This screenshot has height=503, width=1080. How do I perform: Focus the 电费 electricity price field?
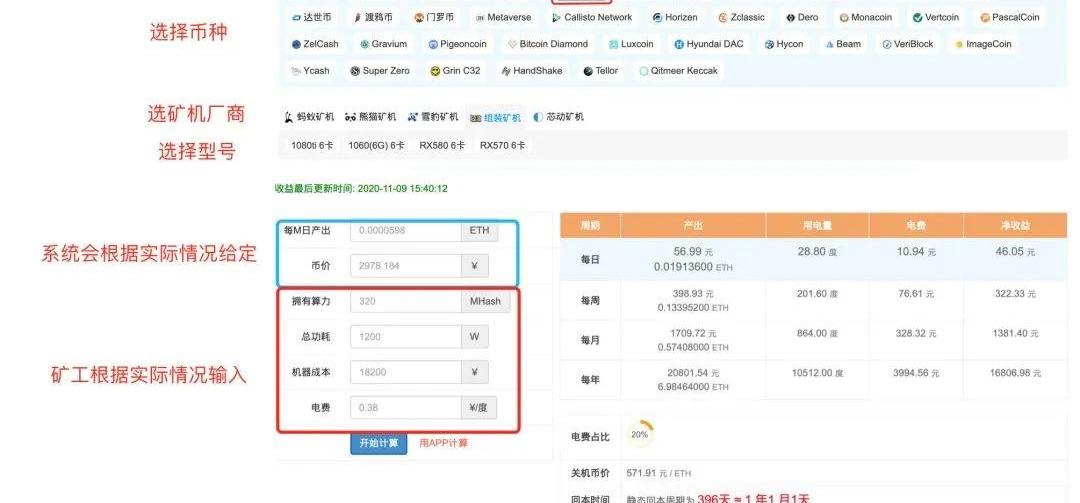tap(405, 408)
